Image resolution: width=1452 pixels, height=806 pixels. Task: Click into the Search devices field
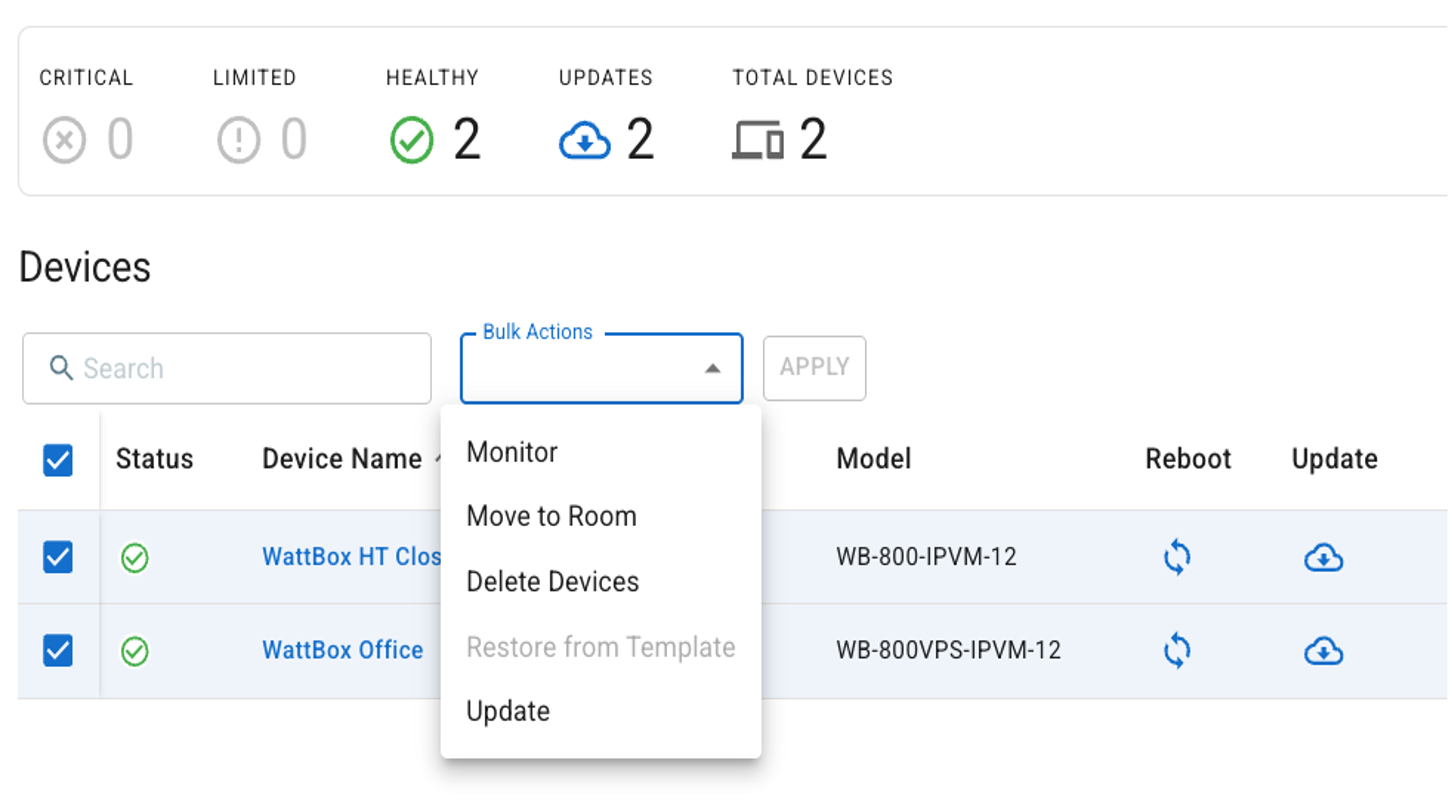pyautogui.click(x=227, y=368)
